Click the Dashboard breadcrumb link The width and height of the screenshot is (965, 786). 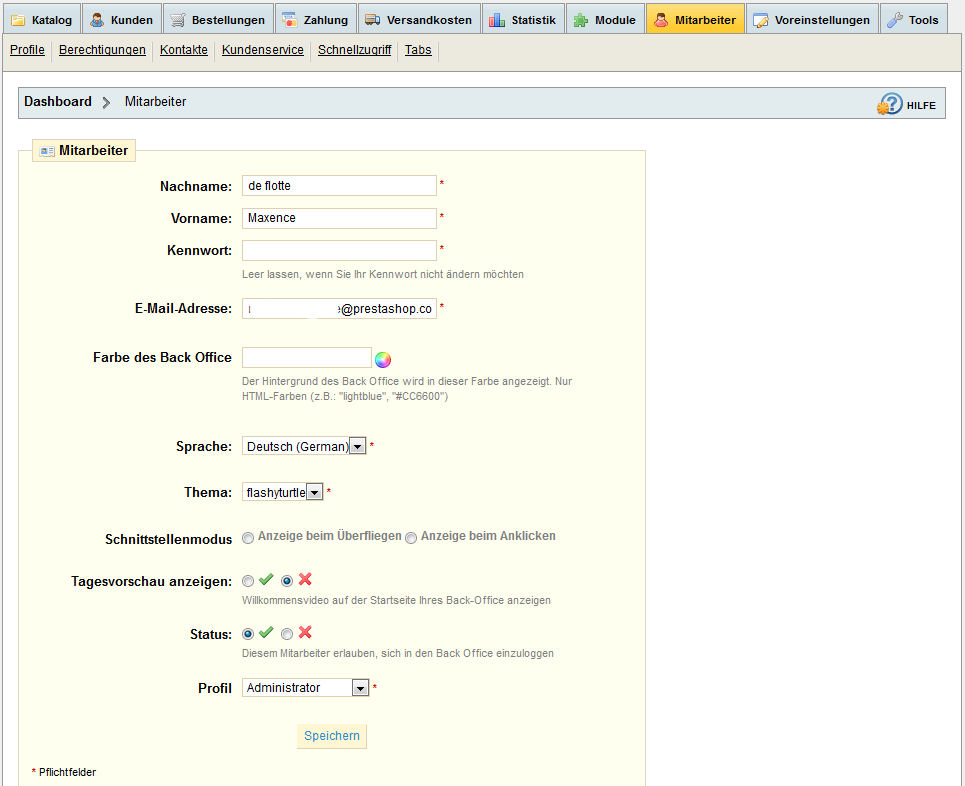click(x=58, y=102)
